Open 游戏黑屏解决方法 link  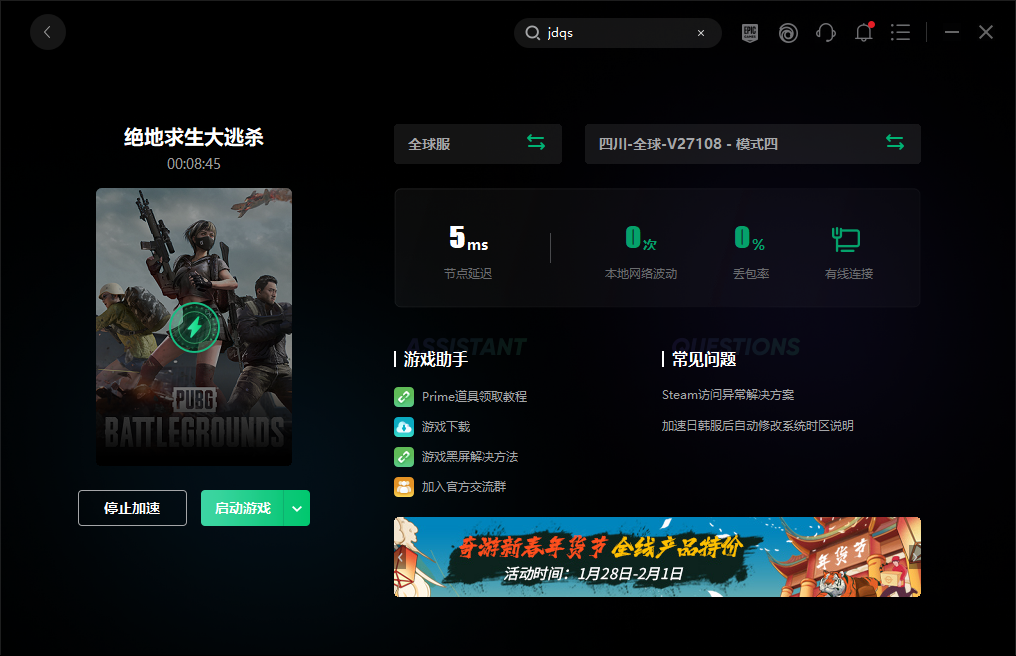pyautogui.click(x=470, y=457)
